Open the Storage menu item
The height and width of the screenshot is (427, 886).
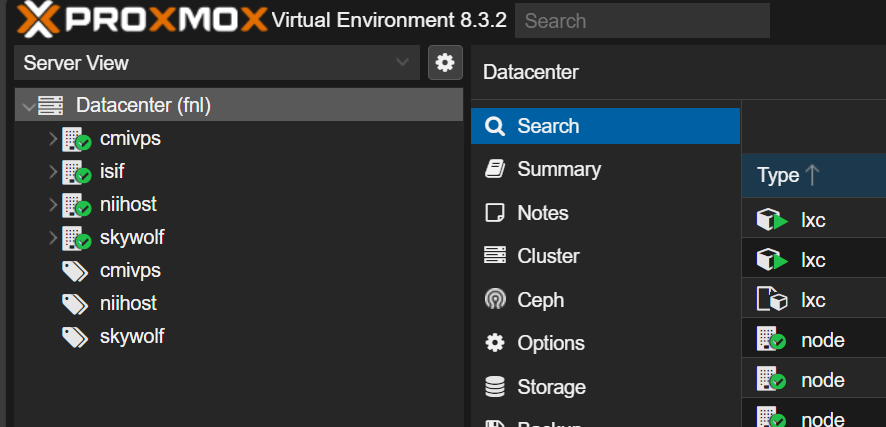605,387
